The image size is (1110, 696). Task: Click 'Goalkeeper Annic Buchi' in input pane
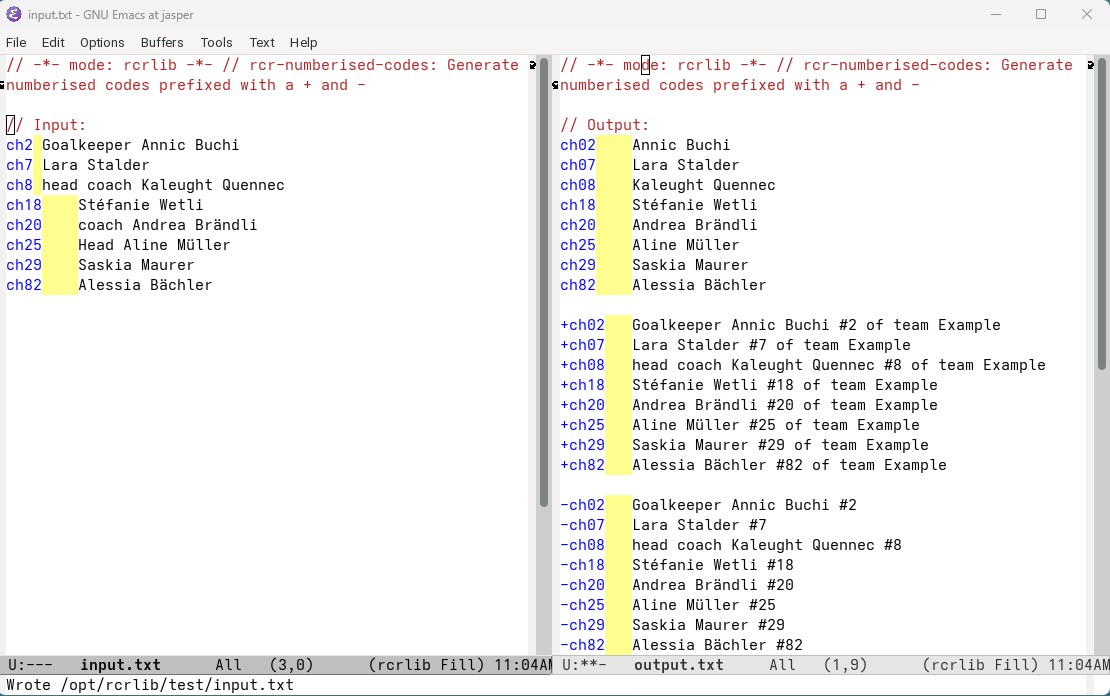(x=141, y=145)
